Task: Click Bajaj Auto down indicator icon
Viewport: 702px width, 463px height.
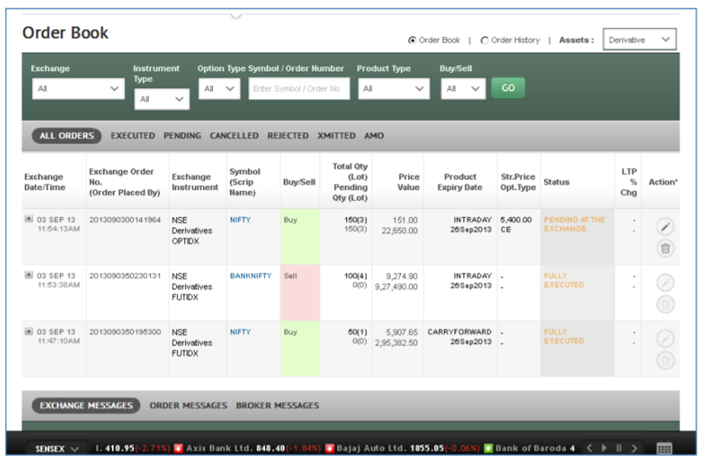Action: 330,448
